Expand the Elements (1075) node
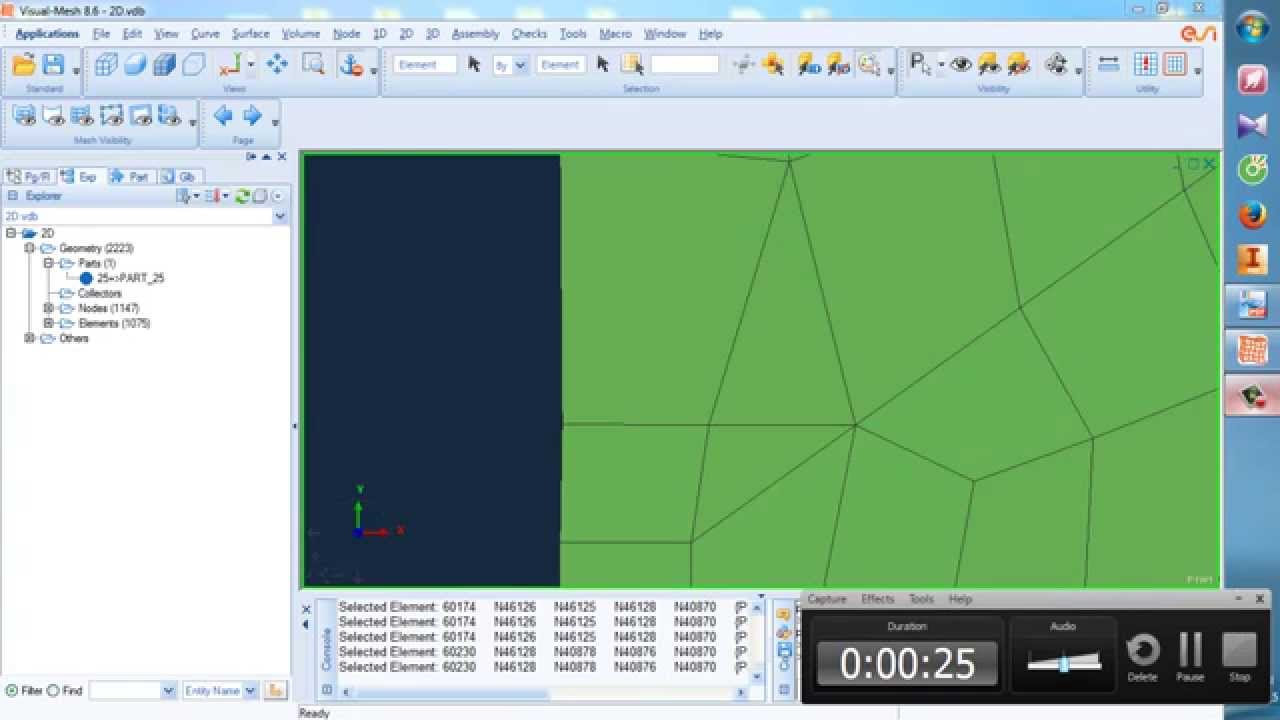The height and width of the screenshot is (720, 1280). (x=48, y=323)
